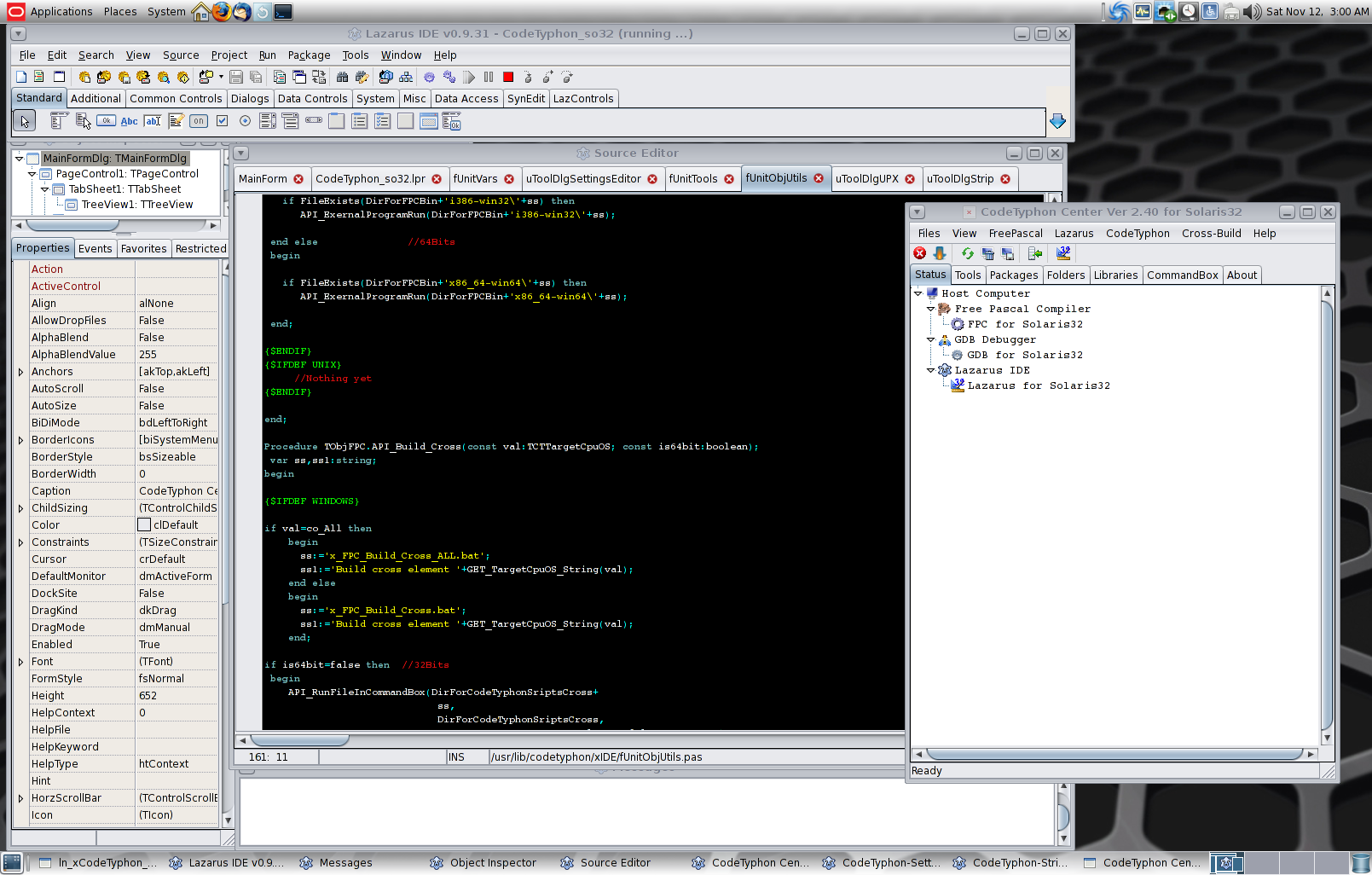
Task: Activate the selection pointer tool in palette
Action: click(x=24, y=121)
